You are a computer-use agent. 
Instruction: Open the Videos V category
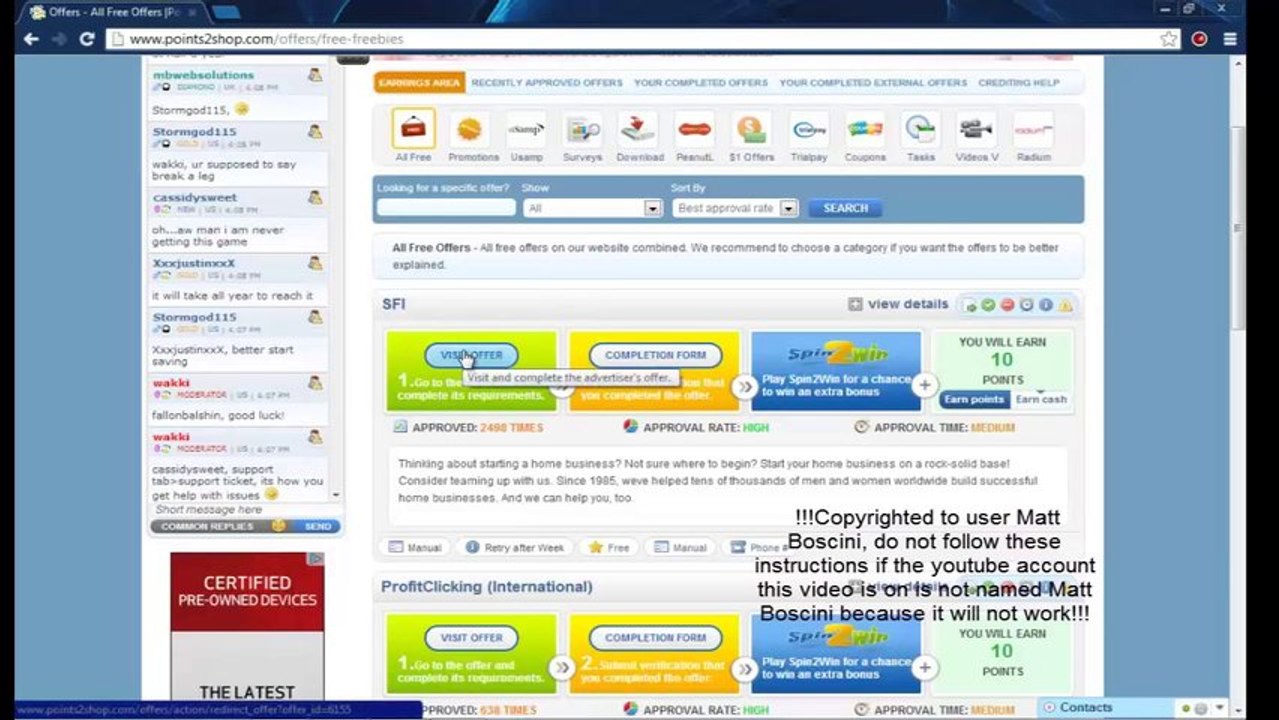(x=976, y=130)
